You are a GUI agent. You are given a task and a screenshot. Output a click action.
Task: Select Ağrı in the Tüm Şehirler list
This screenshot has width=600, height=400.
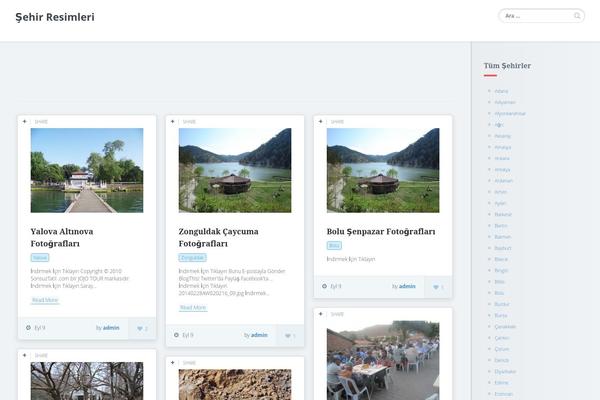499,125
